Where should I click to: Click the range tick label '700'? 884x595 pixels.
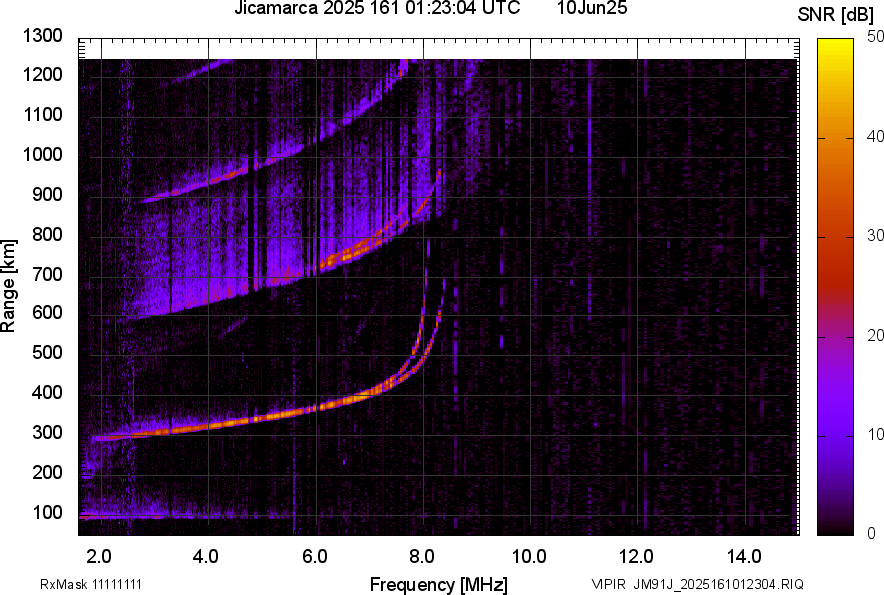(47, 274)
